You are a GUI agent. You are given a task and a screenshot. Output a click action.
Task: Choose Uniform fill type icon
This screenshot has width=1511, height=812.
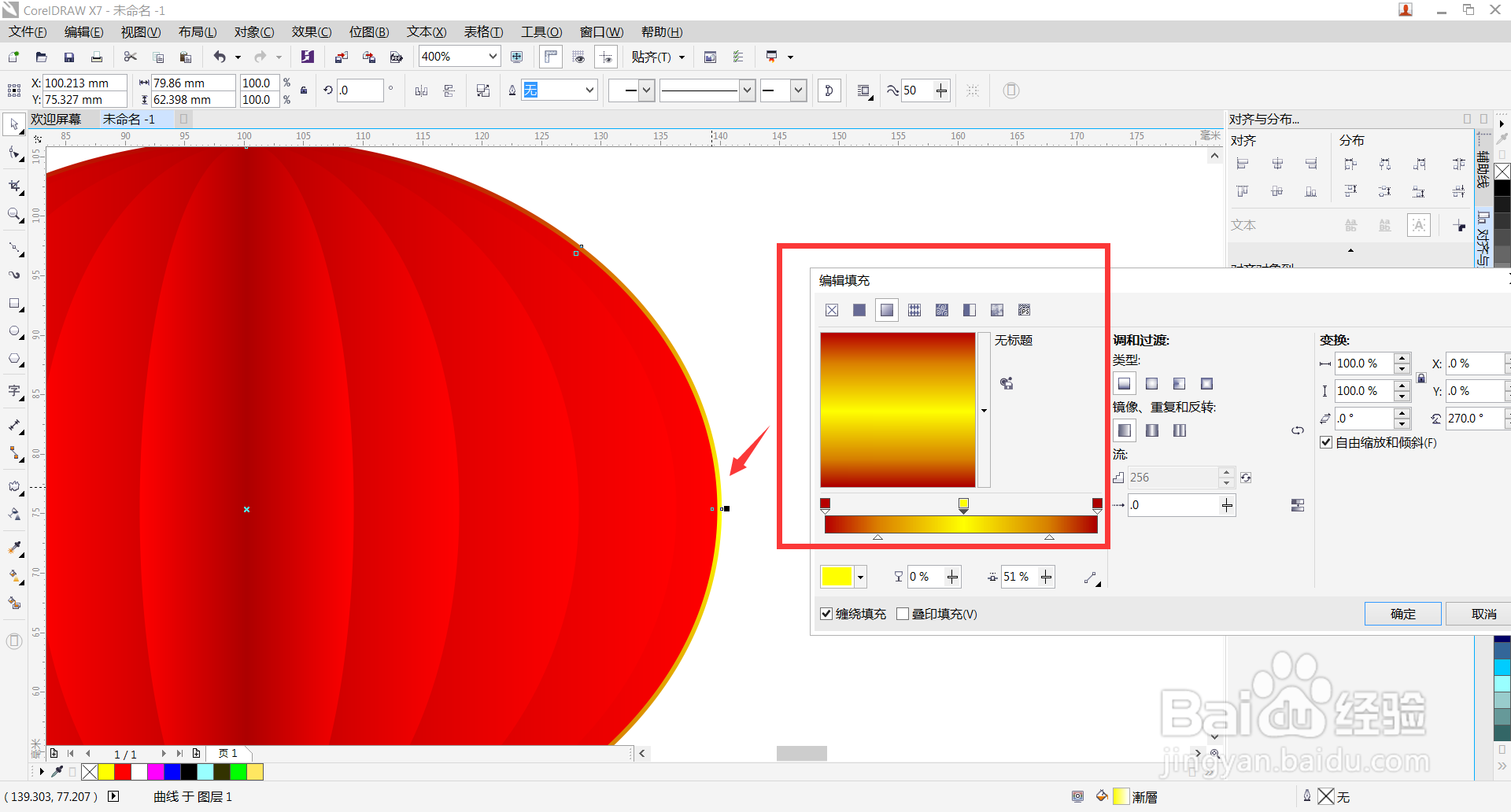[859, 310]
